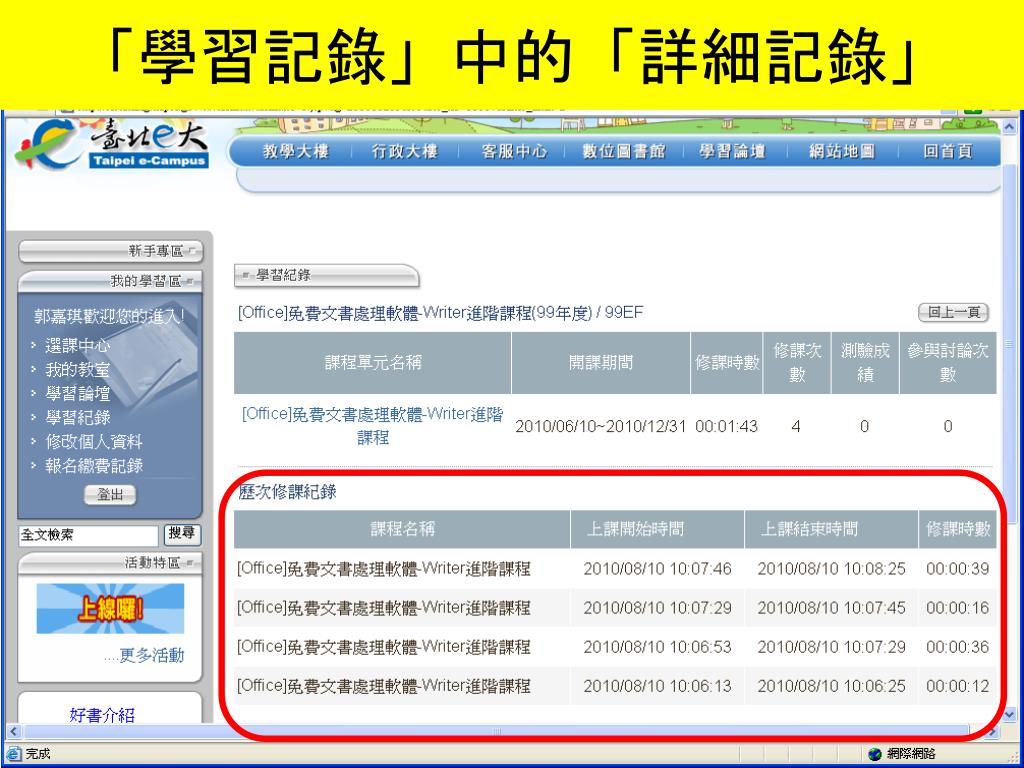Select the 歷次修課紀錄 heading
The image size is (1024, 768).
click(287, 492)
